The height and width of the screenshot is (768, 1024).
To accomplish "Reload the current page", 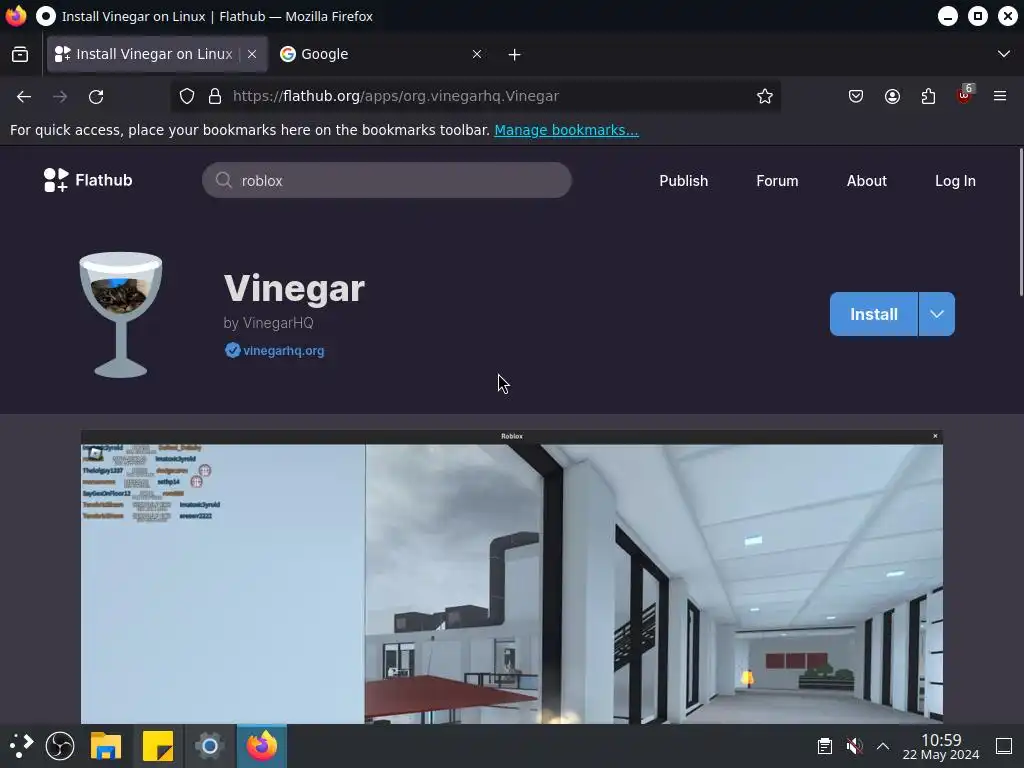I will click(x=96, y=97).
